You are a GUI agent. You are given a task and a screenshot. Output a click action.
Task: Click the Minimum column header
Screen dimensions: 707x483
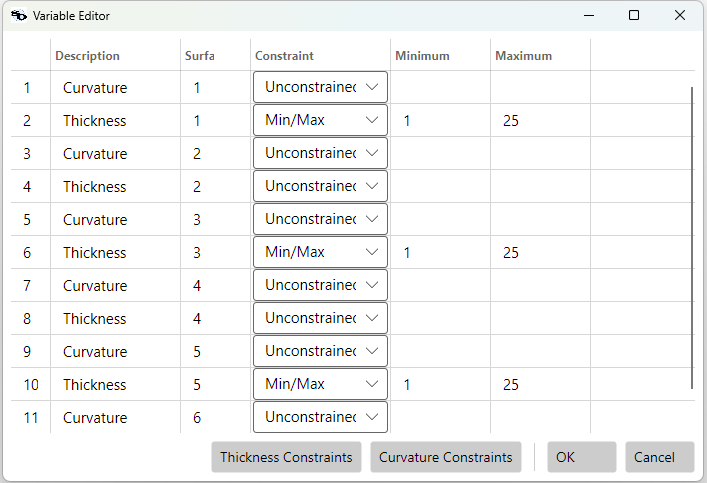click(441, 55)
